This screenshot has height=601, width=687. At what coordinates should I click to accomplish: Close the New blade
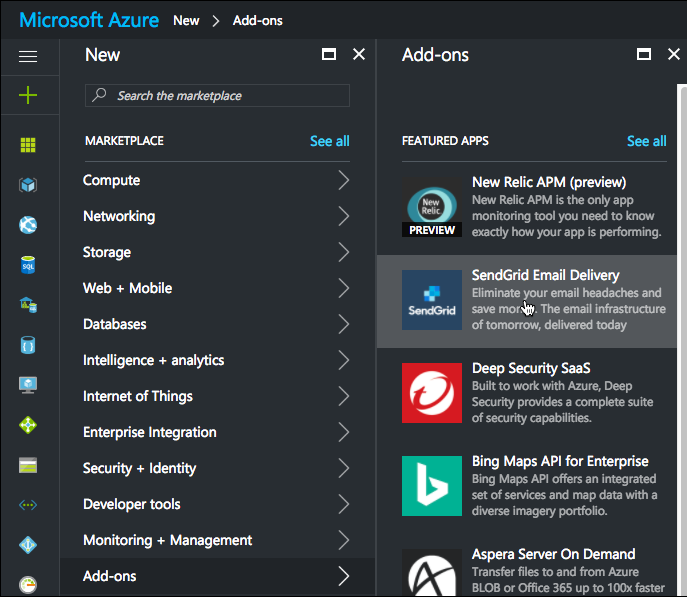pos(359,54)
